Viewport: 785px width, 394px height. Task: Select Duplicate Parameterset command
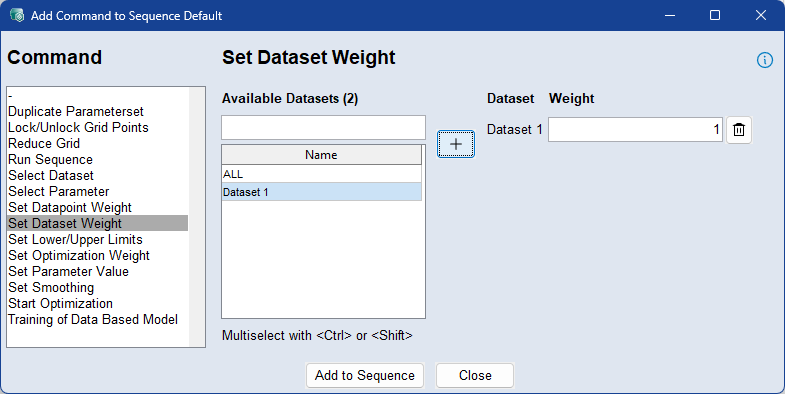tap(76, 111)
